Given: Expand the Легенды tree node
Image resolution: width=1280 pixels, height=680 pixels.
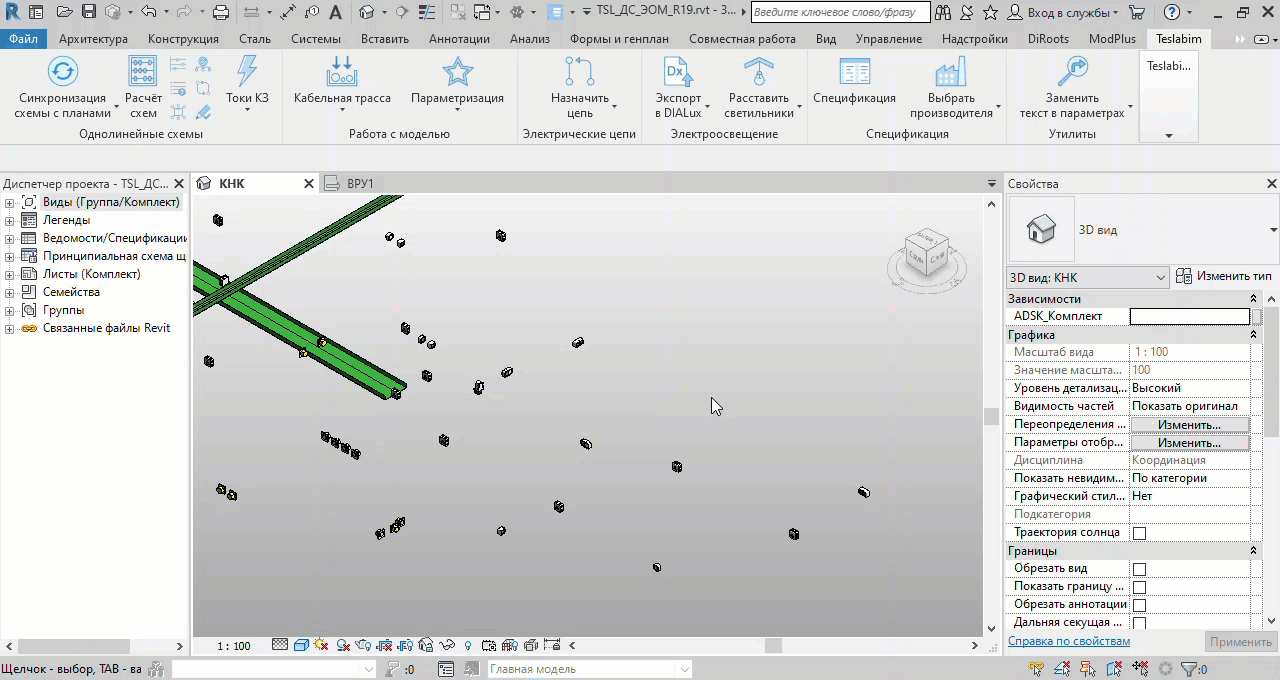Looking at the screenshot, I should 9,220.
